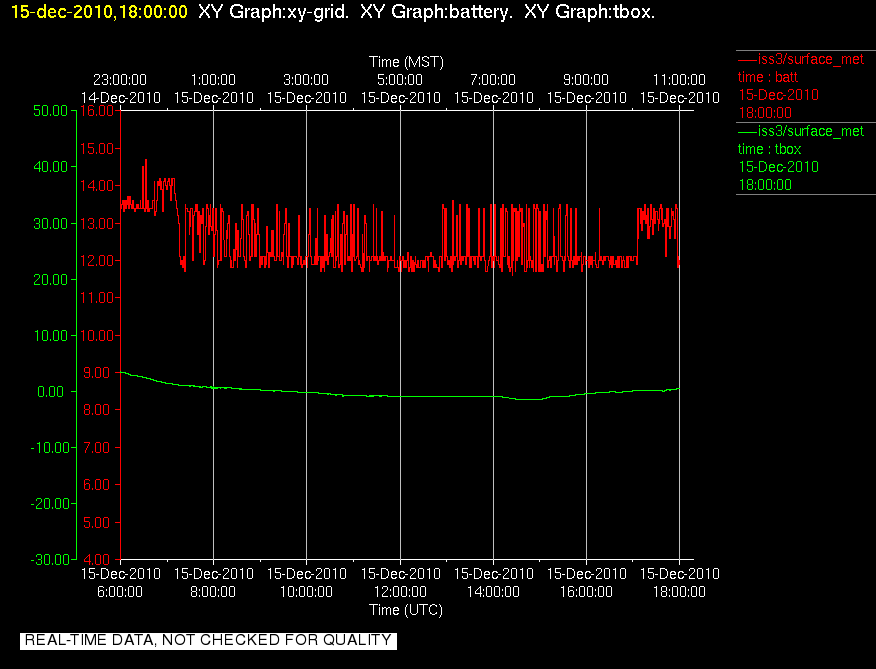Click the 9:00:00 MST tick label
Image resolution: width=876 pixels, height=669 pixels.
[586, 80]
